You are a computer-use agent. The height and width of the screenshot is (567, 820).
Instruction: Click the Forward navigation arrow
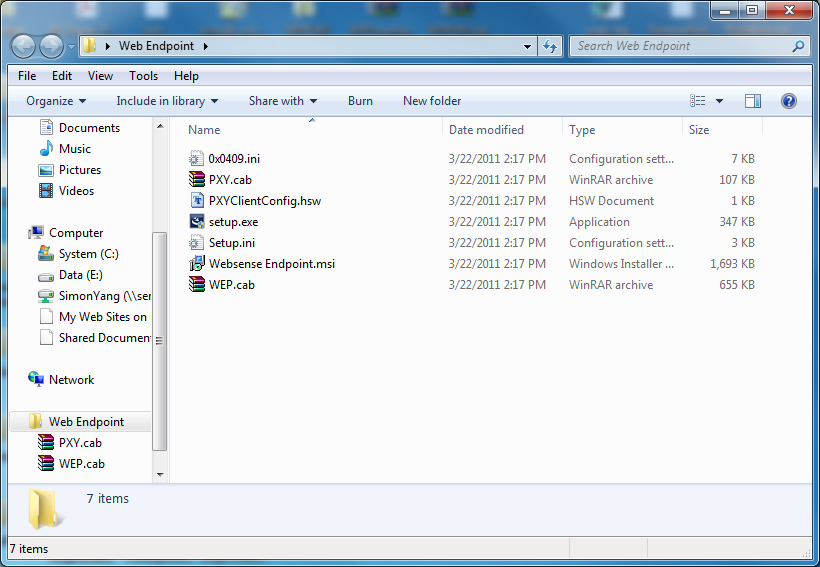click(x=51, y=47)
